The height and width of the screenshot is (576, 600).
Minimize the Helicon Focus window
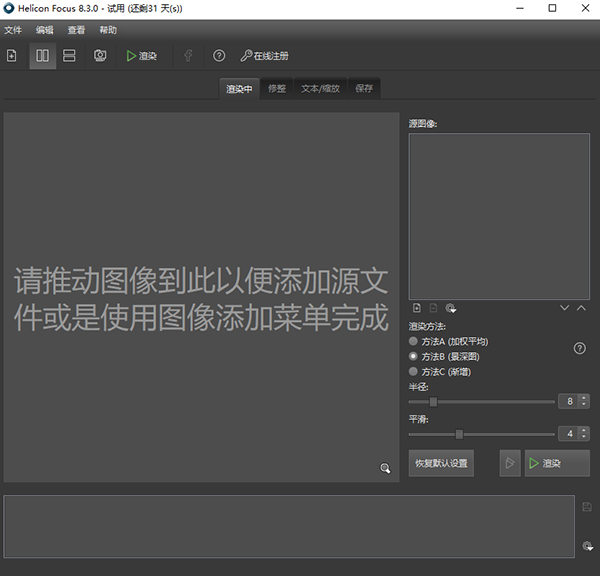[520, 8]
